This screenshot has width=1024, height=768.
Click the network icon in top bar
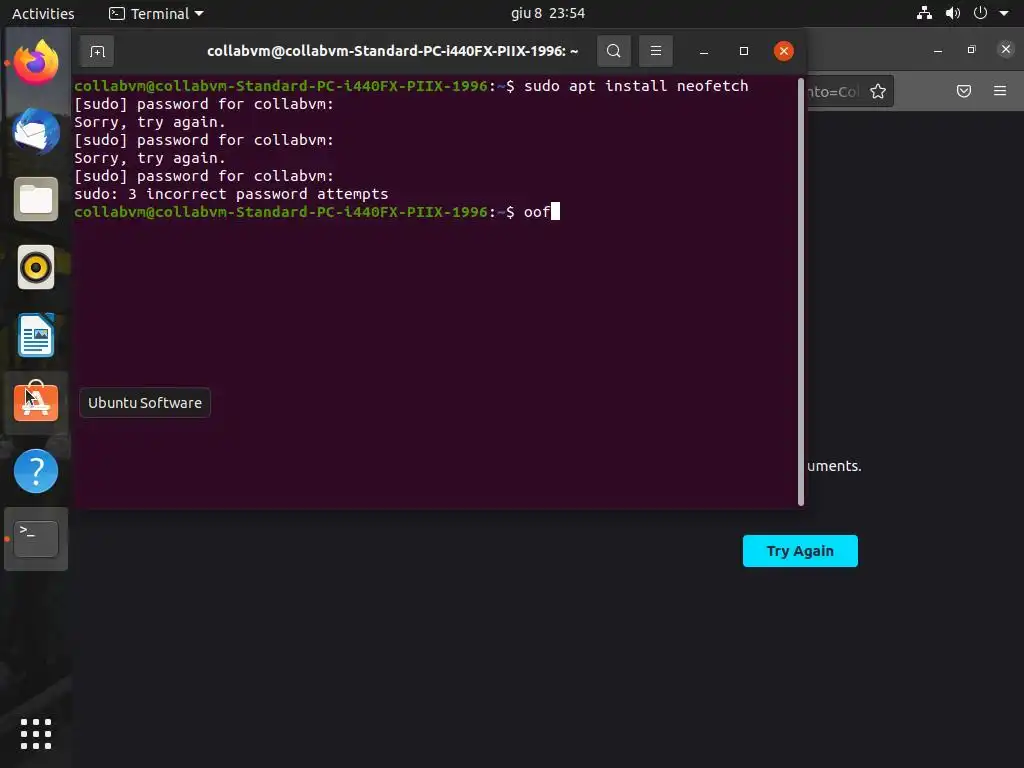click(x=924, y=13)
